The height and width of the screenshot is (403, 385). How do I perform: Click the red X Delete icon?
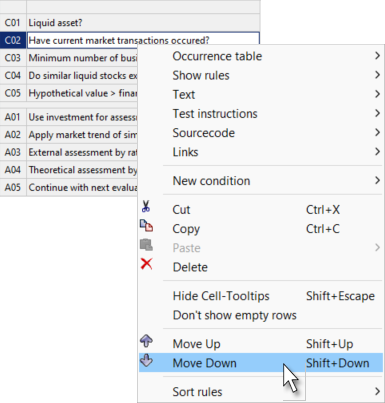pyautogui.click(x=146, y=264)
